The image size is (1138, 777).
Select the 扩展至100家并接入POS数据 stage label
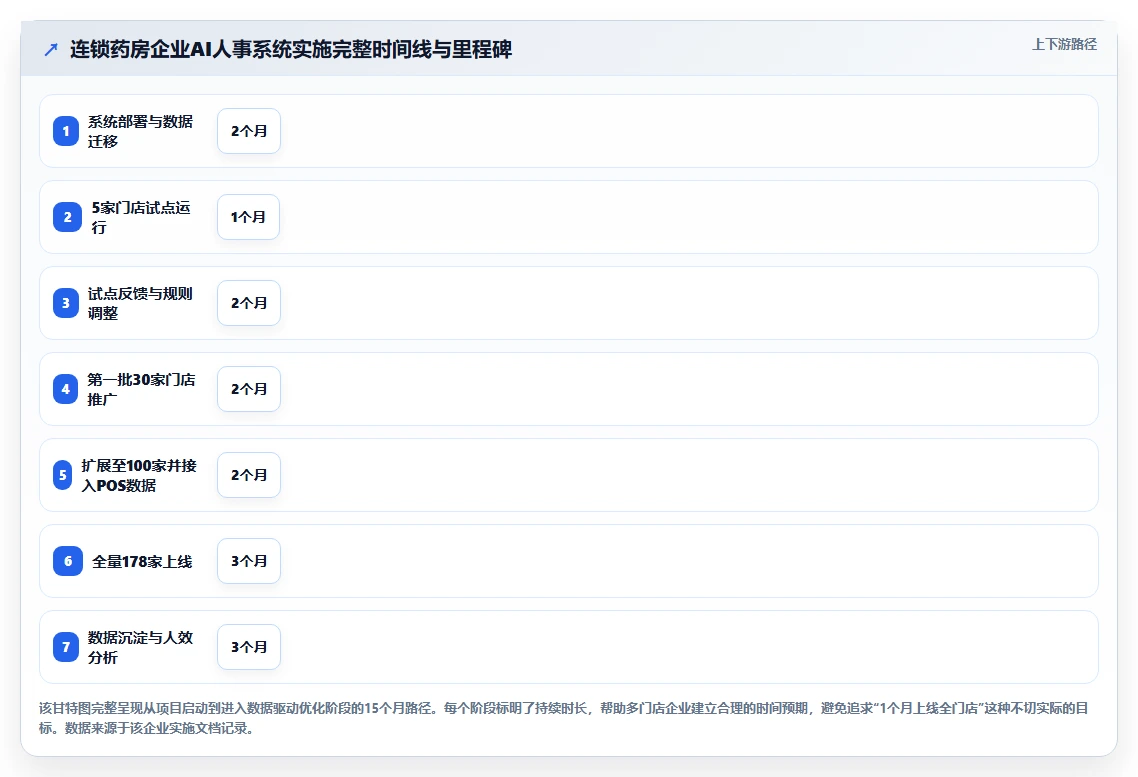coord(139,475)
